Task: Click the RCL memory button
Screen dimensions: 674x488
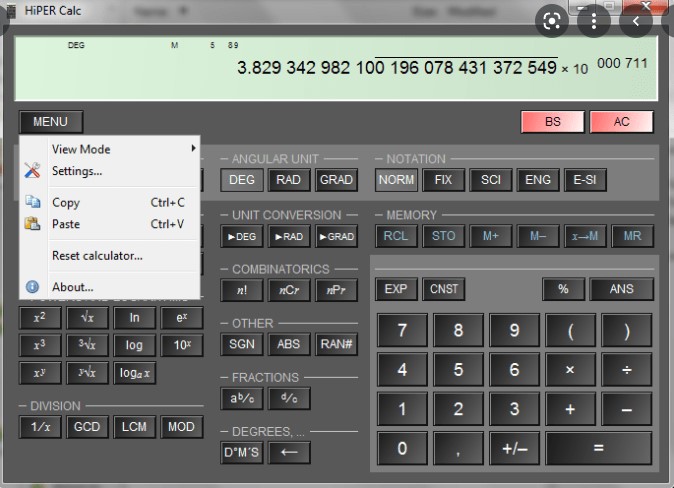Action: (x=396, y=236)
